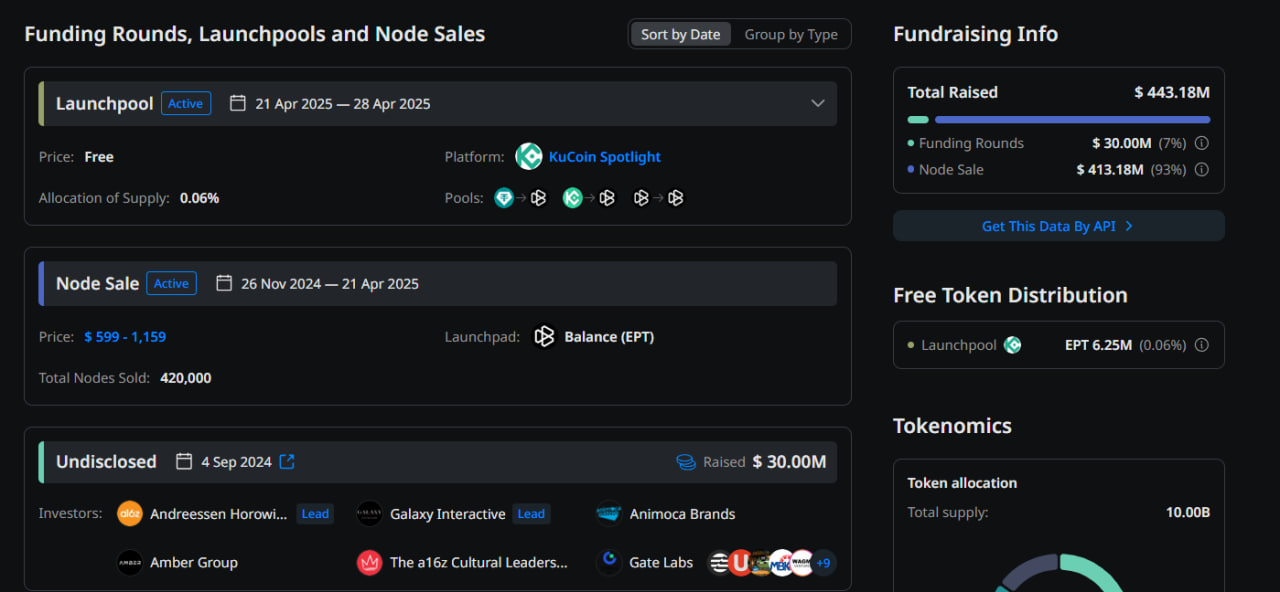Open the KuCoin Spotlight platform link
The image size is (1280, 592).
tap(605, 157)
